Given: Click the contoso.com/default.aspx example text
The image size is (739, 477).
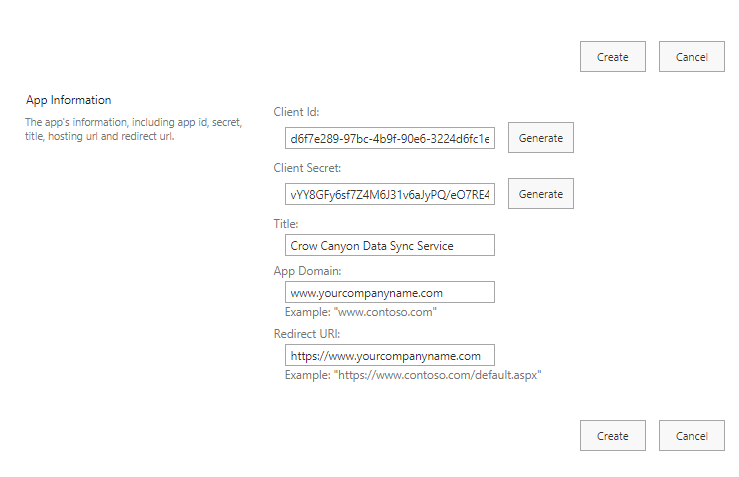Looking at the screenshot, I should coord(412,375).
